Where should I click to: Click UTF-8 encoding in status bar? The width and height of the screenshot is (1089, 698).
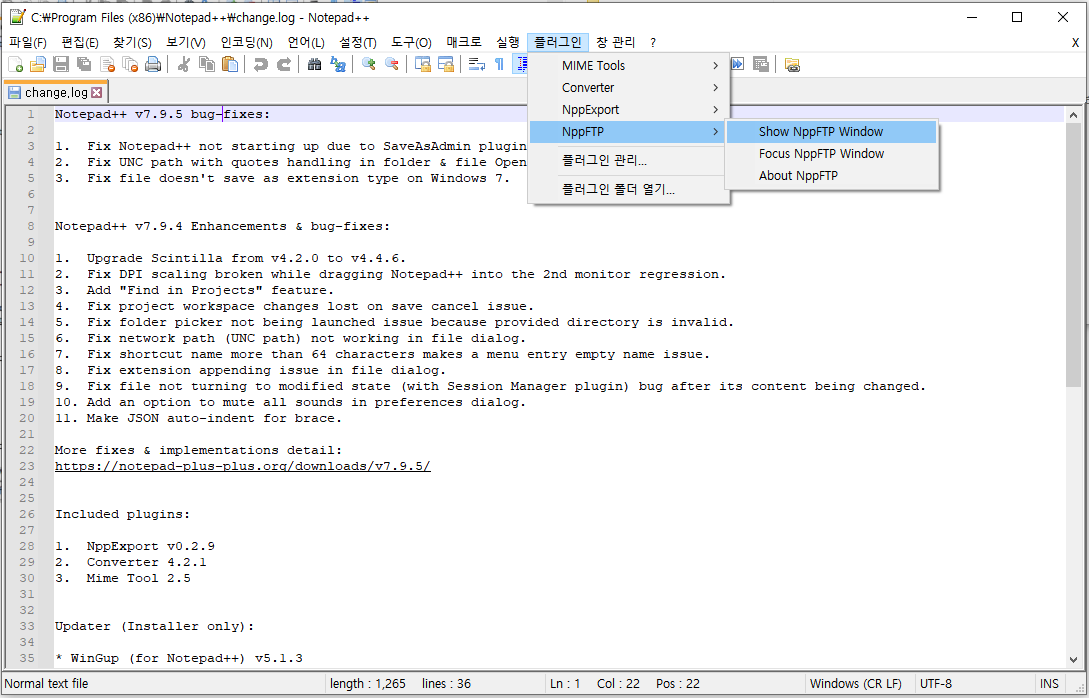pos(936,683)
